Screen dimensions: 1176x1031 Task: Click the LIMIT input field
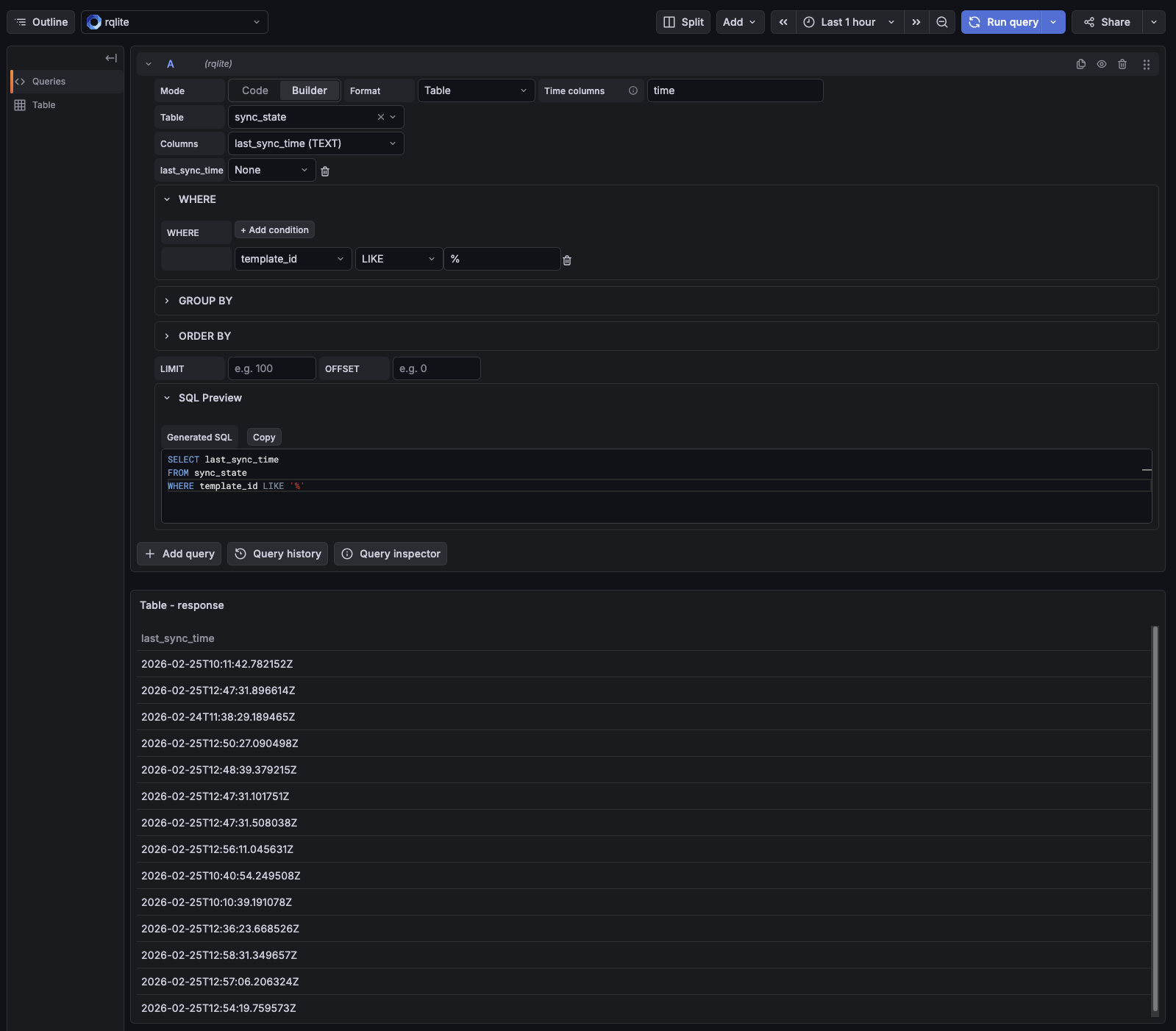click(x=271, y=368)
